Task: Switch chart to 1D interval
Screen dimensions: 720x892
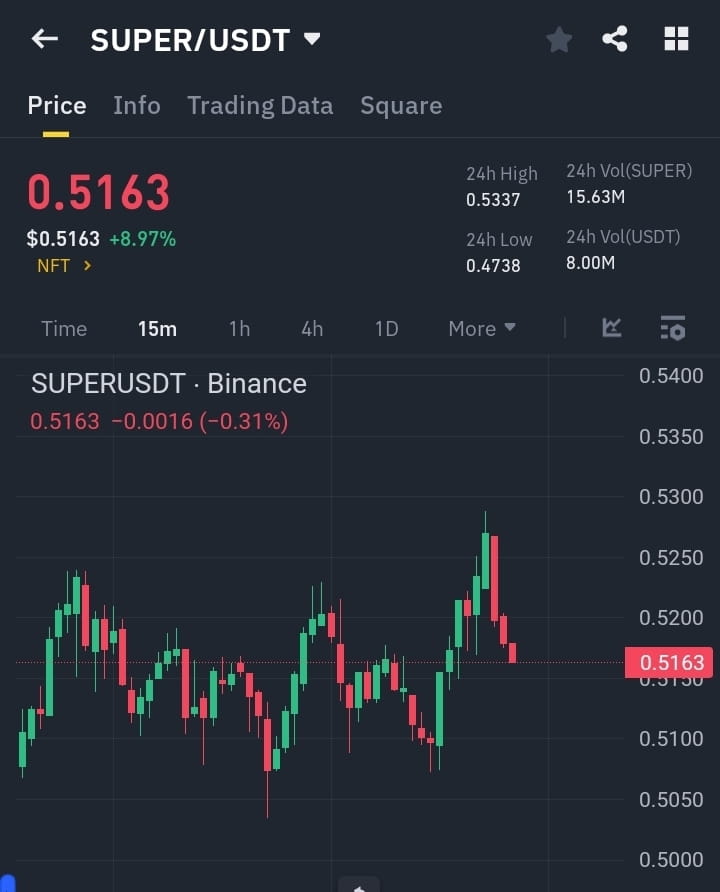Action: pyautogui.click(x=386, y=328)
